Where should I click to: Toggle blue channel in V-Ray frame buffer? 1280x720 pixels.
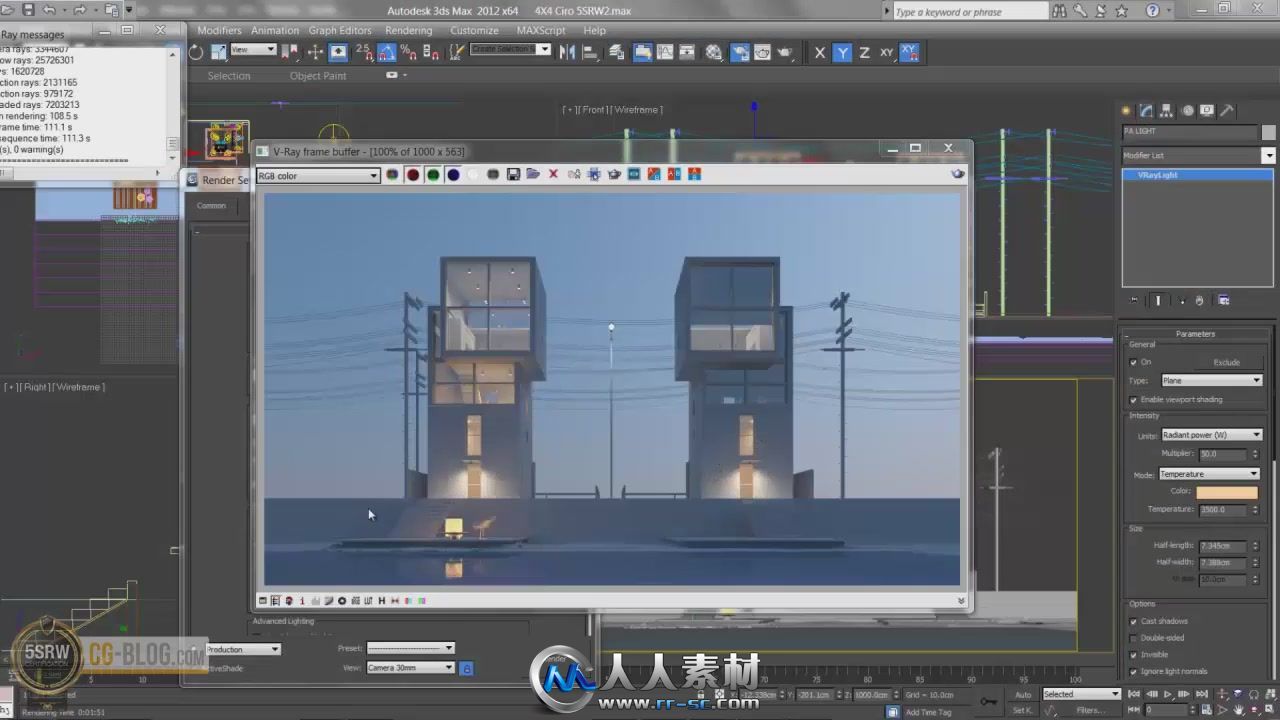453,175
